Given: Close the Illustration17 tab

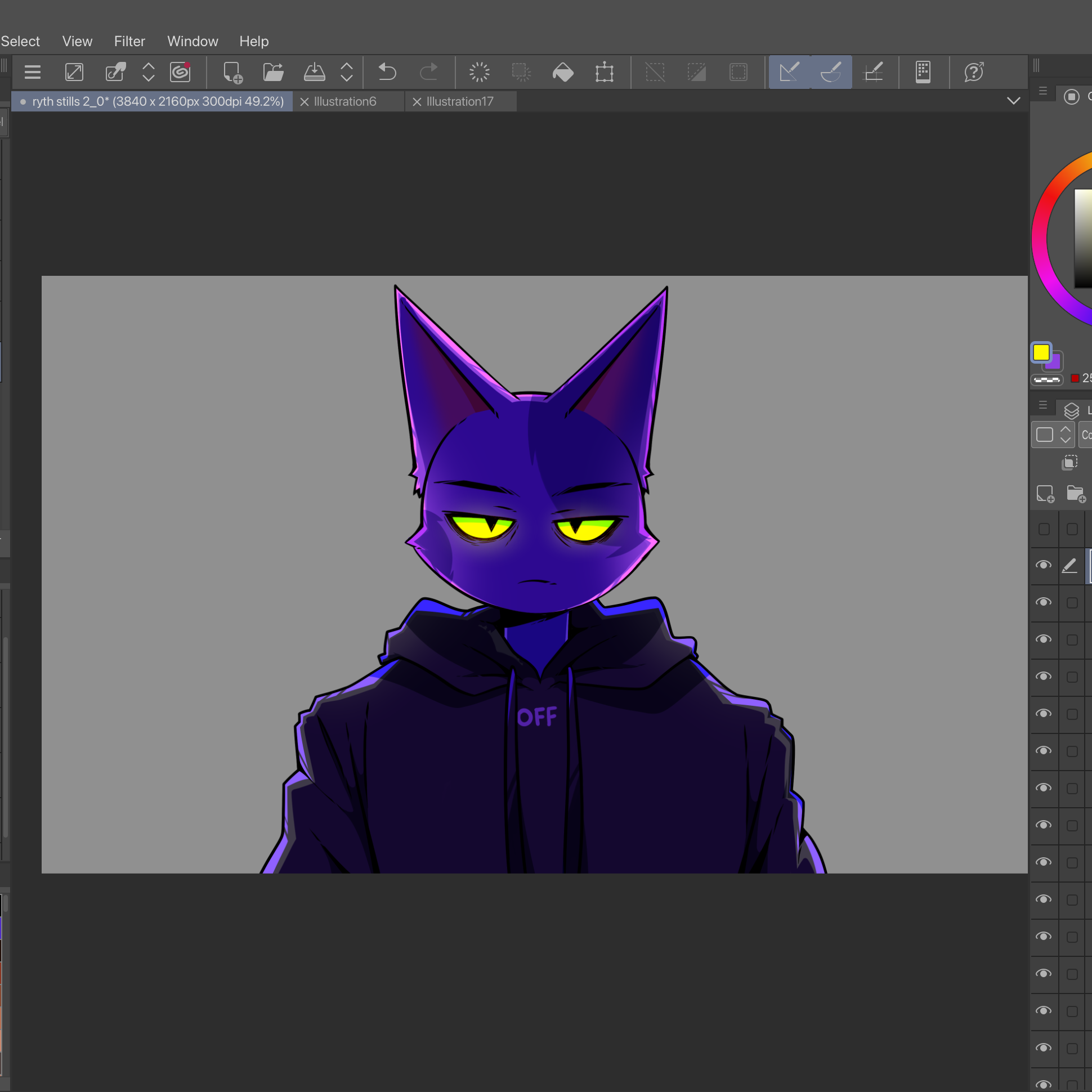Looking at the screenshot, I should [417, 102].
